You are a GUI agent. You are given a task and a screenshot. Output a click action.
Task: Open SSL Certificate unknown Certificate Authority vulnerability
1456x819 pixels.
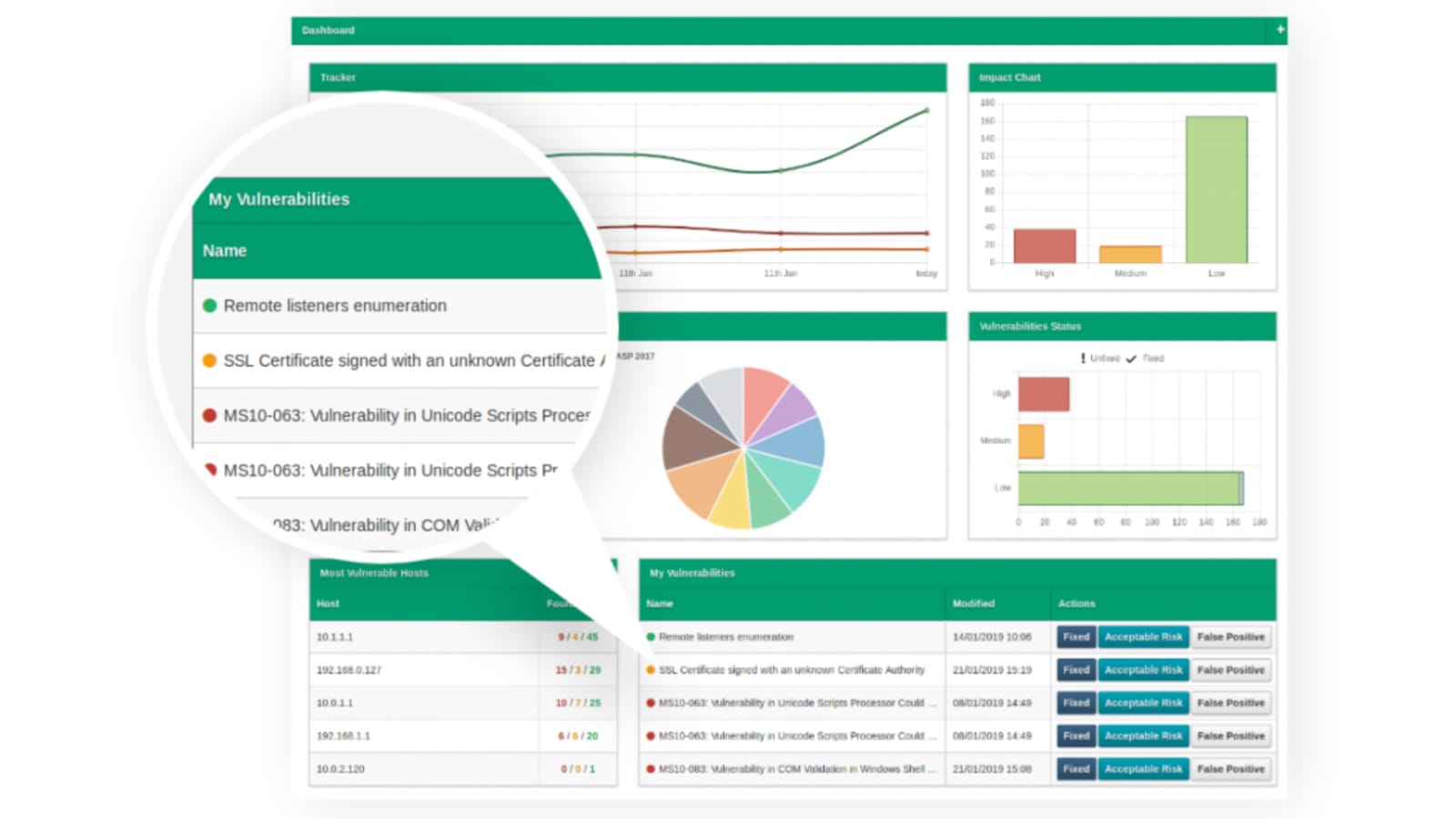791,670
